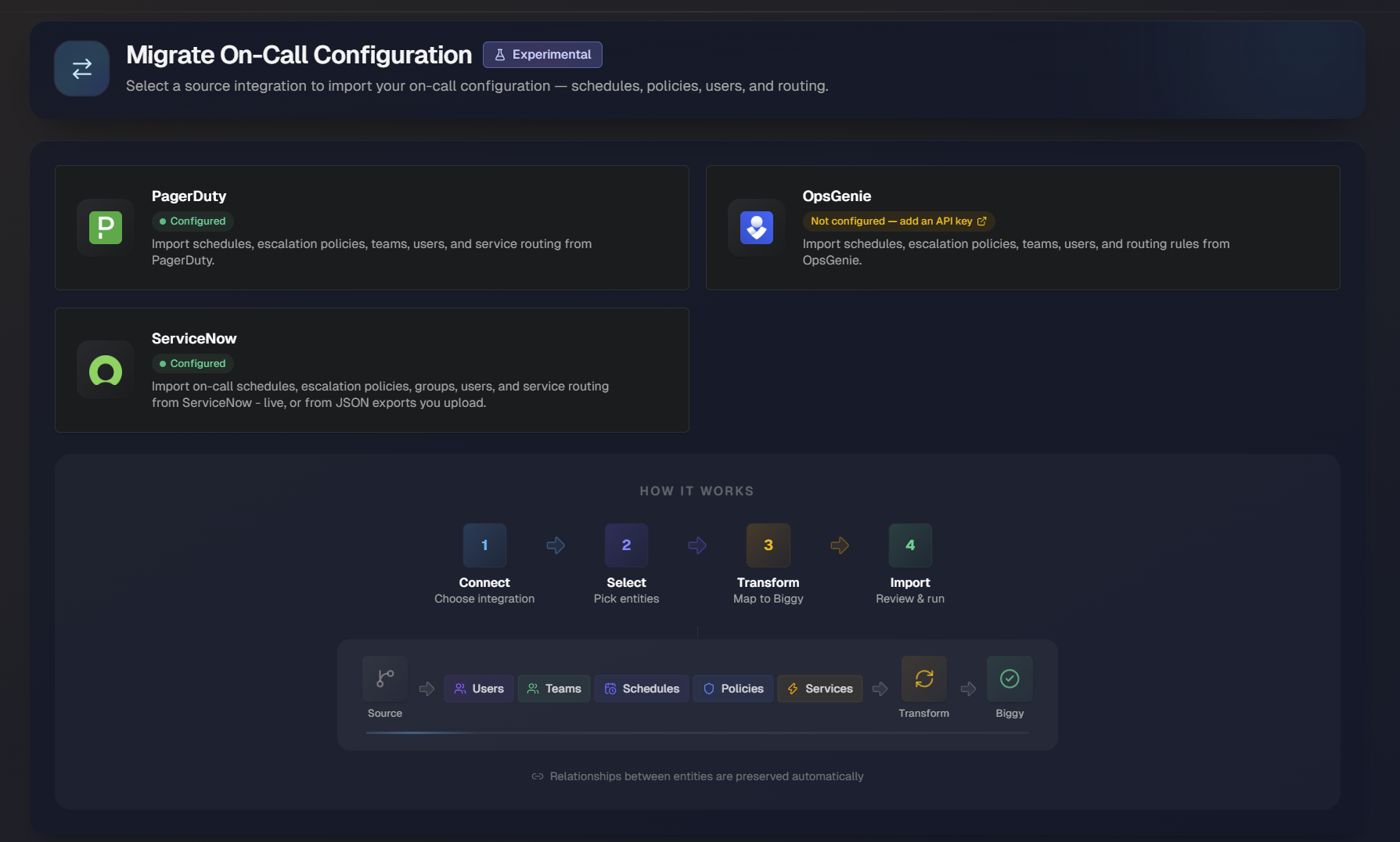Click the PagerDuty logo icon
Viewport: 1400px width, 842px height.
click(x=106, y=228)
